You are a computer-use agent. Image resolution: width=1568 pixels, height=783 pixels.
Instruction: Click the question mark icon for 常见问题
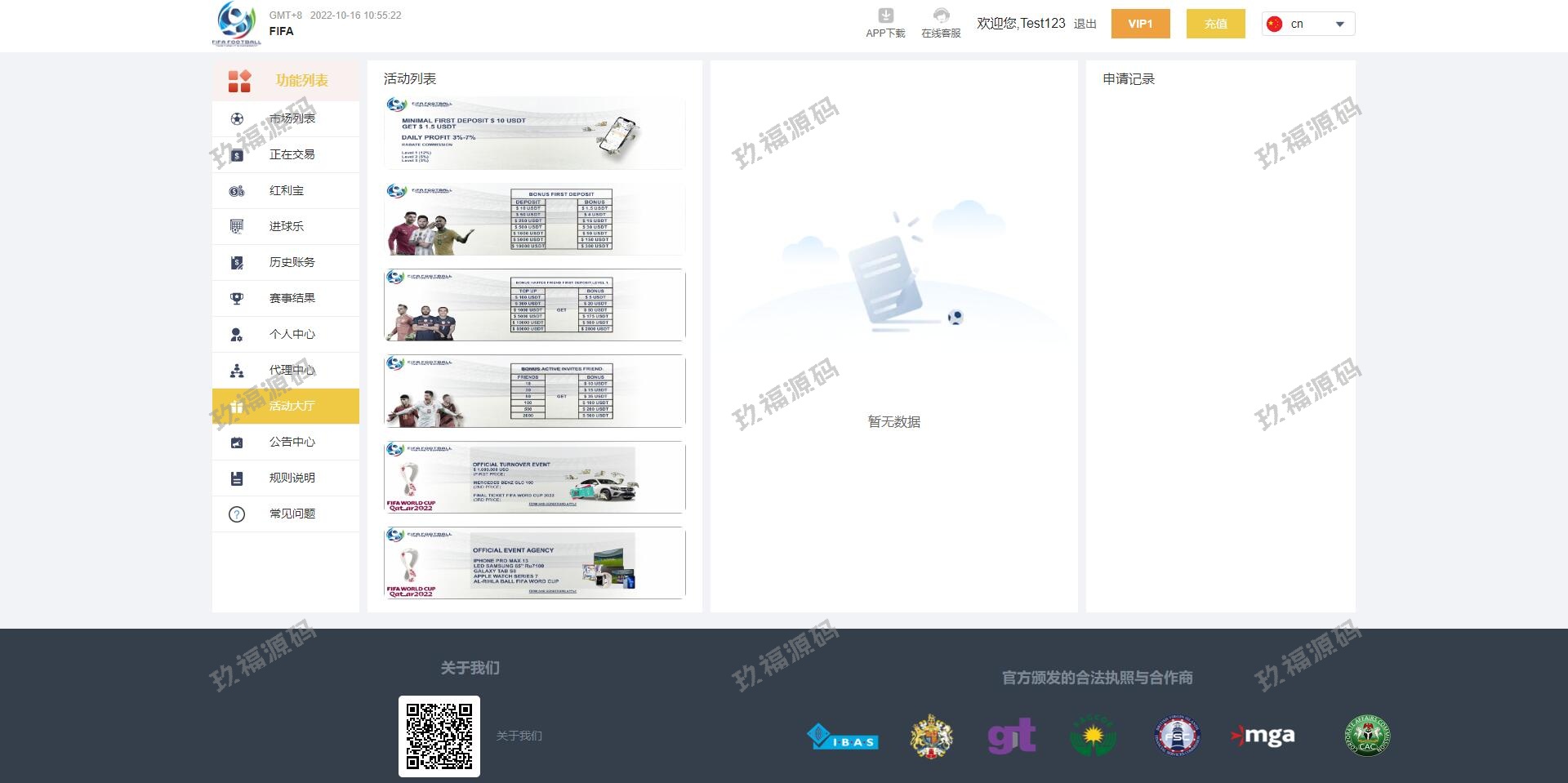(x=237, y=514)
